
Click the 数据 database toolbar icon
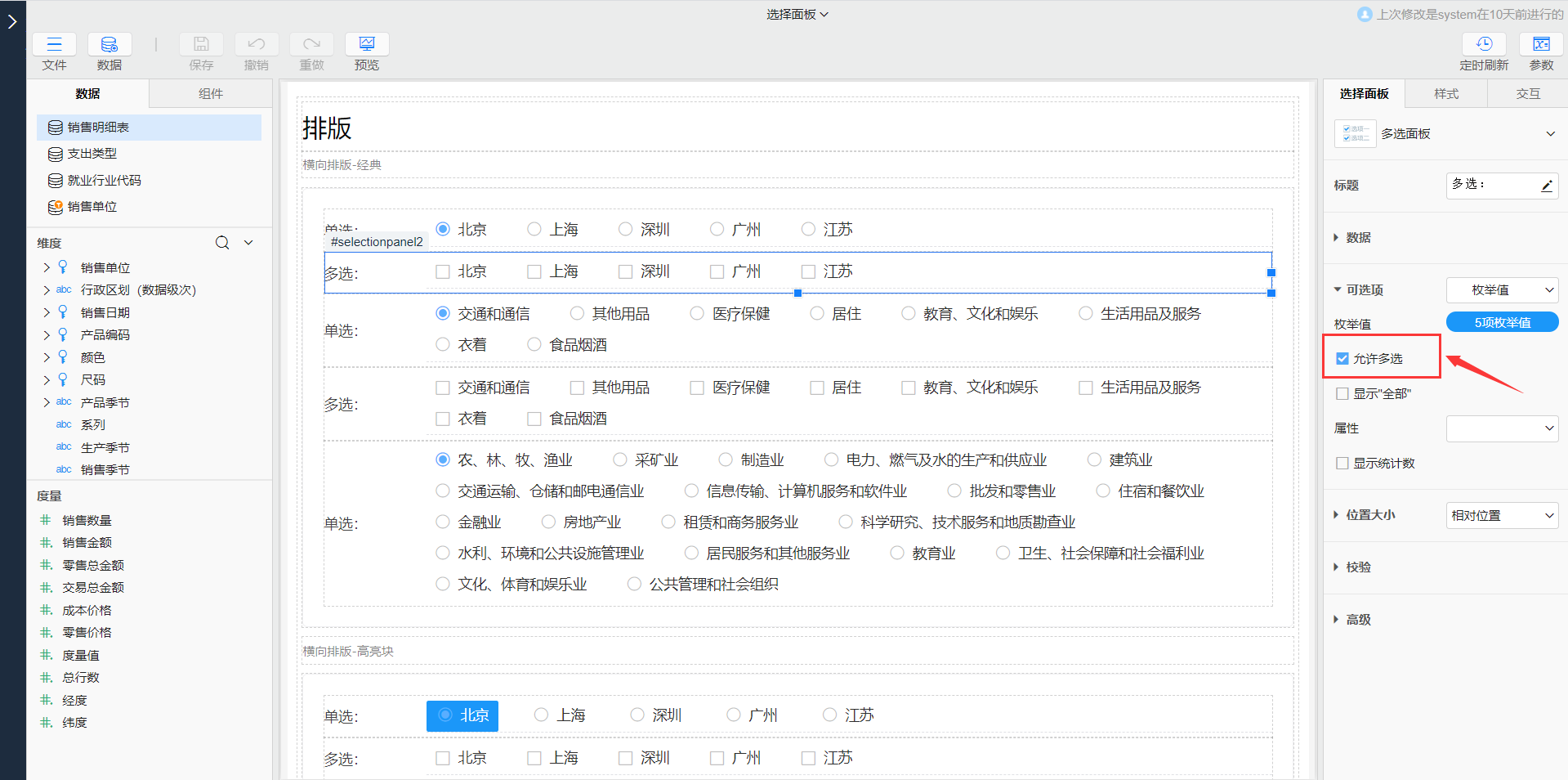pos(109,44)
